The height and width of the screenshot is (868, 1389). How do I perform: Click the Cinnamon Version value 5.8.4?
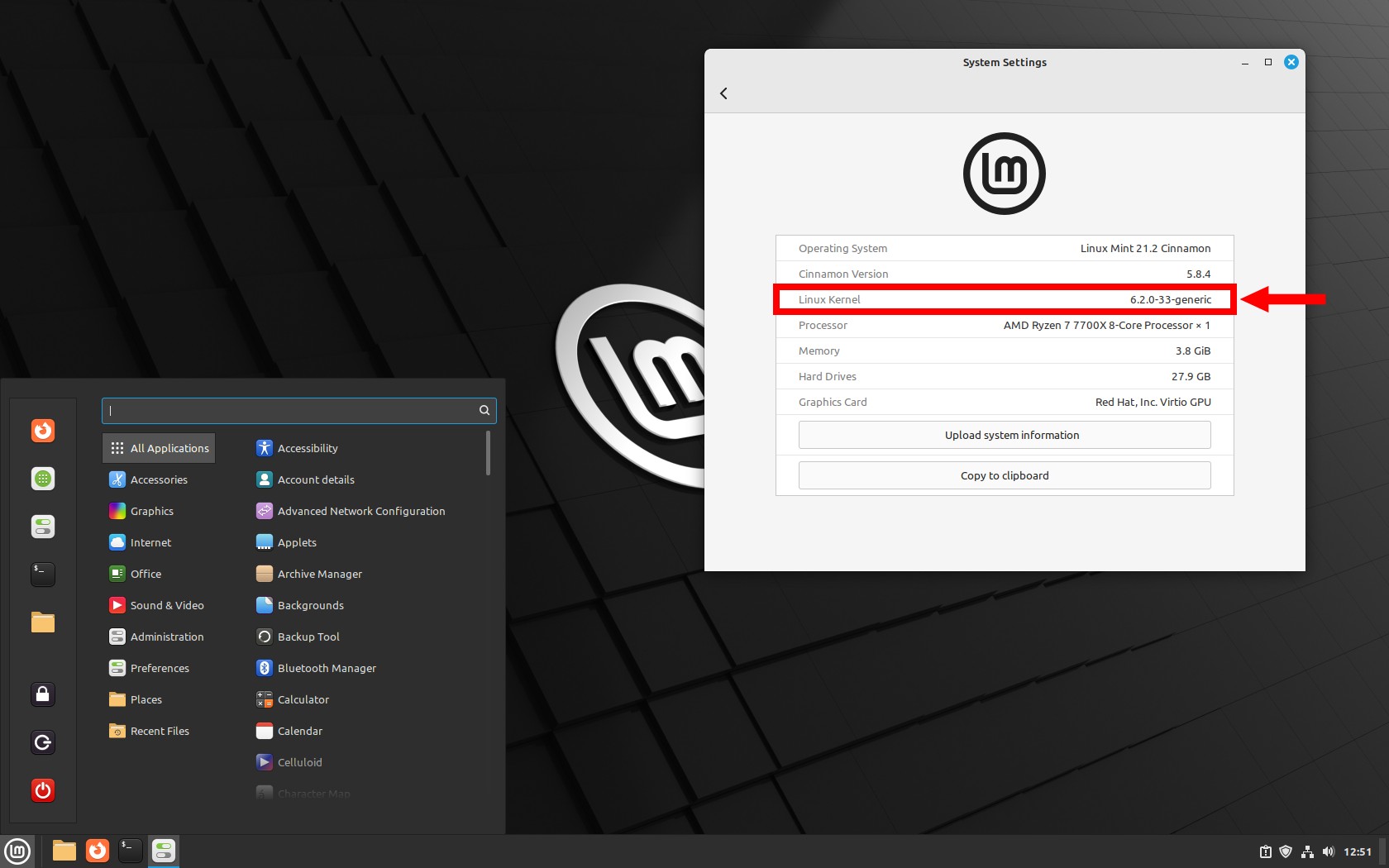(1198, 274)
